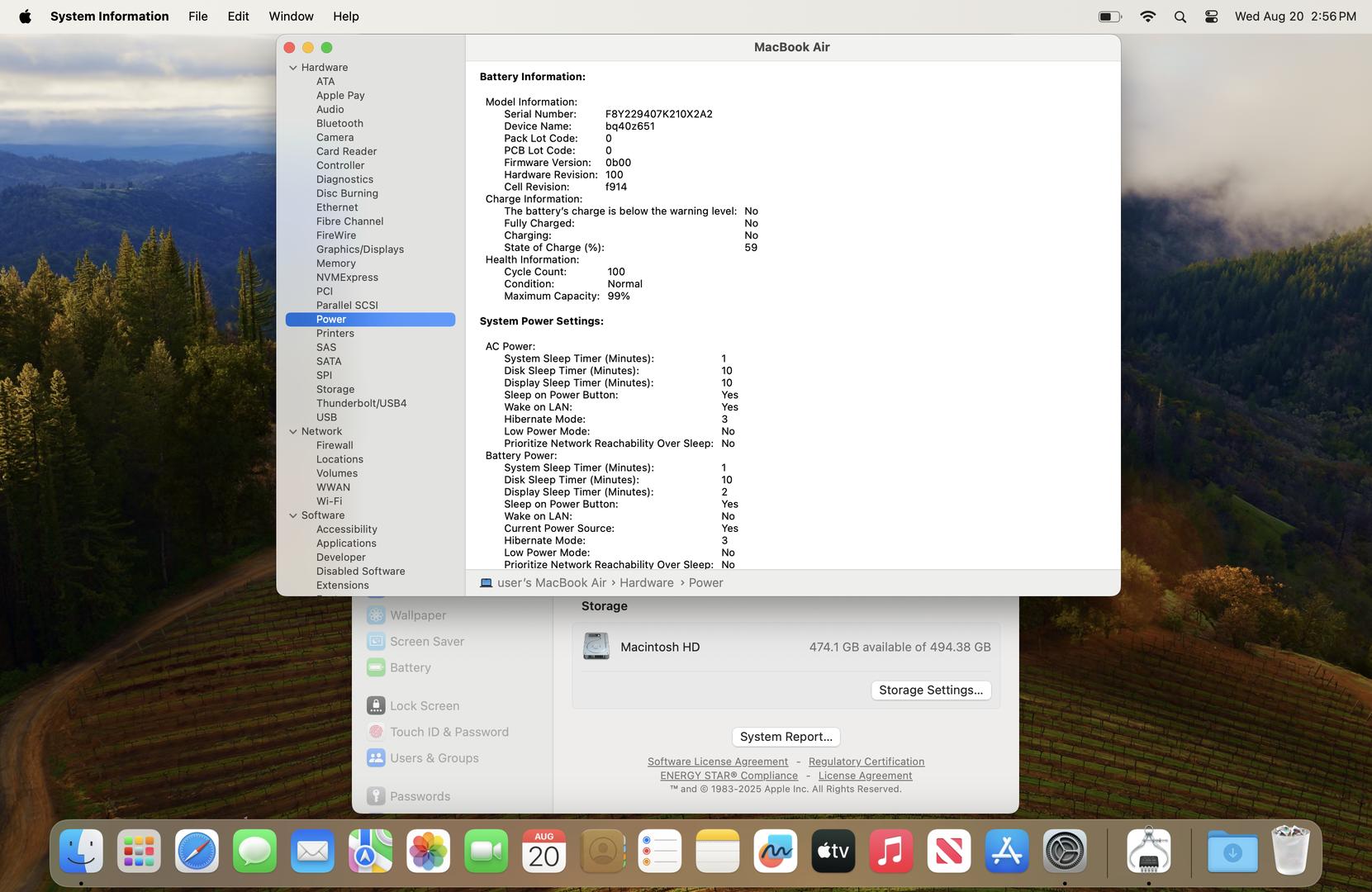Open the System Information app menu
The height and width of the screenshot is (892, 1372).
coord(109,17)
